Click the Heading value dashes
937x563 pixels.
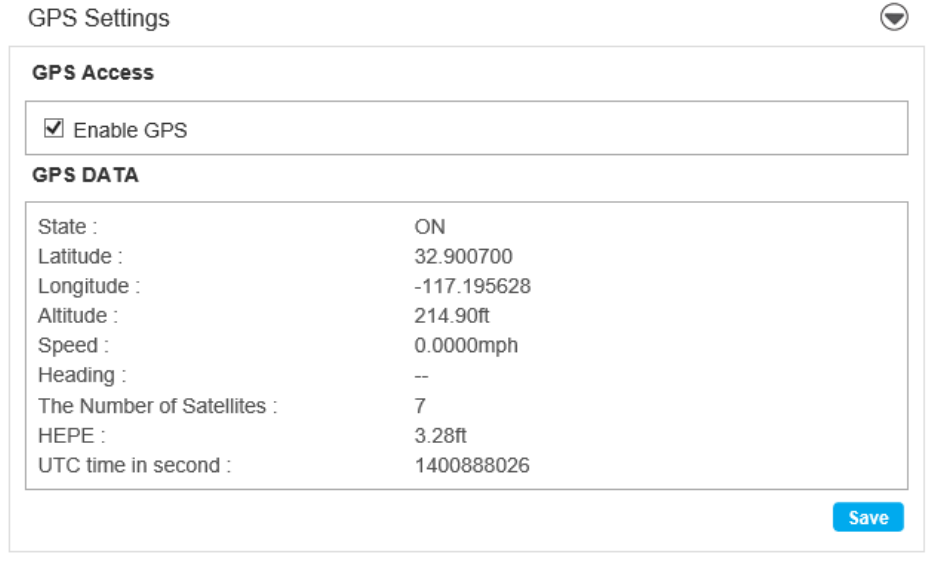[x=421, y=376]
